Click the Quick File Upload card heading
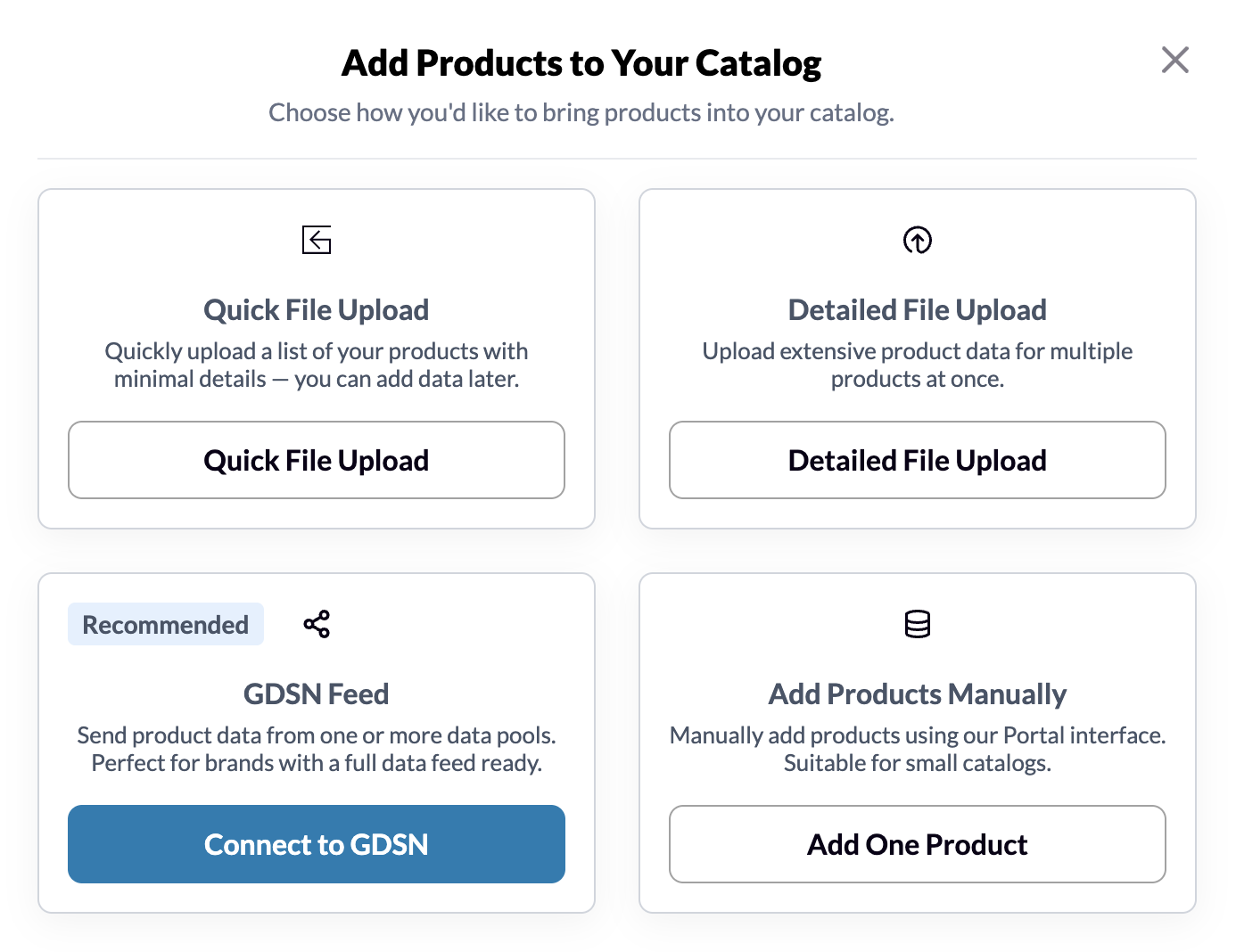Image resolution: width=1236 pixels, height=952 pixels. click(x=317, y=310)
